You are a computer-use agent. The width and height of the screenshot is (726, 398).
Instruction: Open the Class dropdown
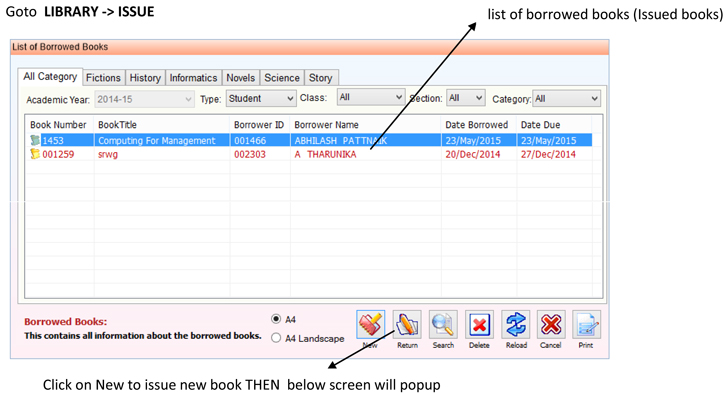point(371,97)
